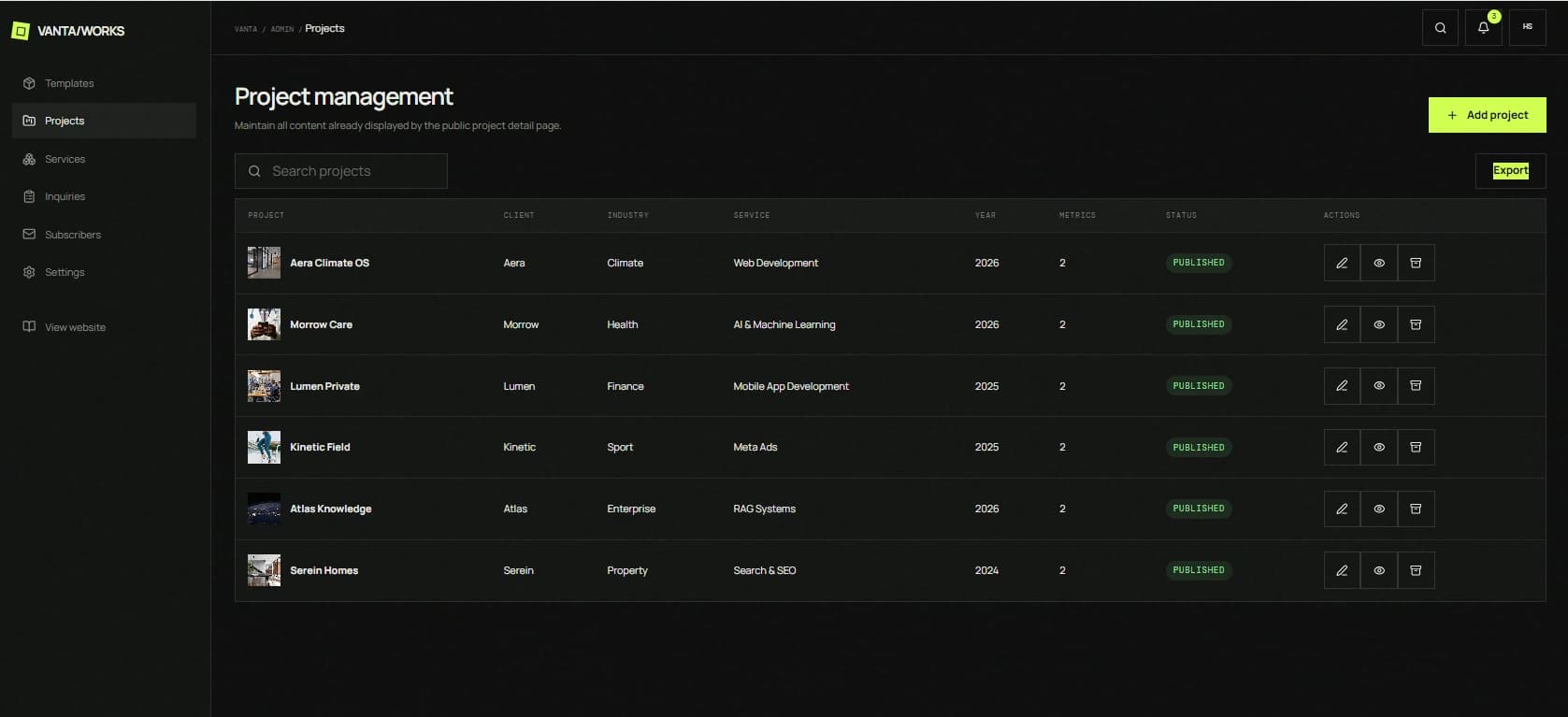Edit the Kinetic Field project
This screenshot has height=717, width=1568.
pos(1342,447)
